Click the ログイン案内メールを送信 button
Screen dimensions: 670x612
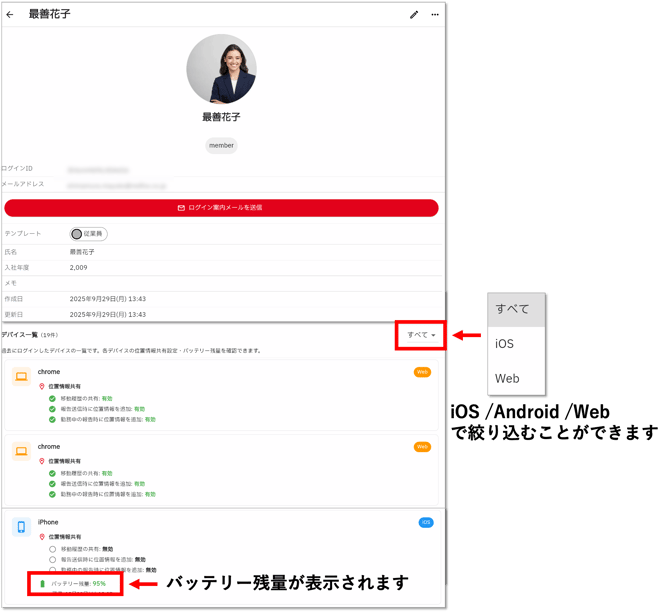pos(221,208)
